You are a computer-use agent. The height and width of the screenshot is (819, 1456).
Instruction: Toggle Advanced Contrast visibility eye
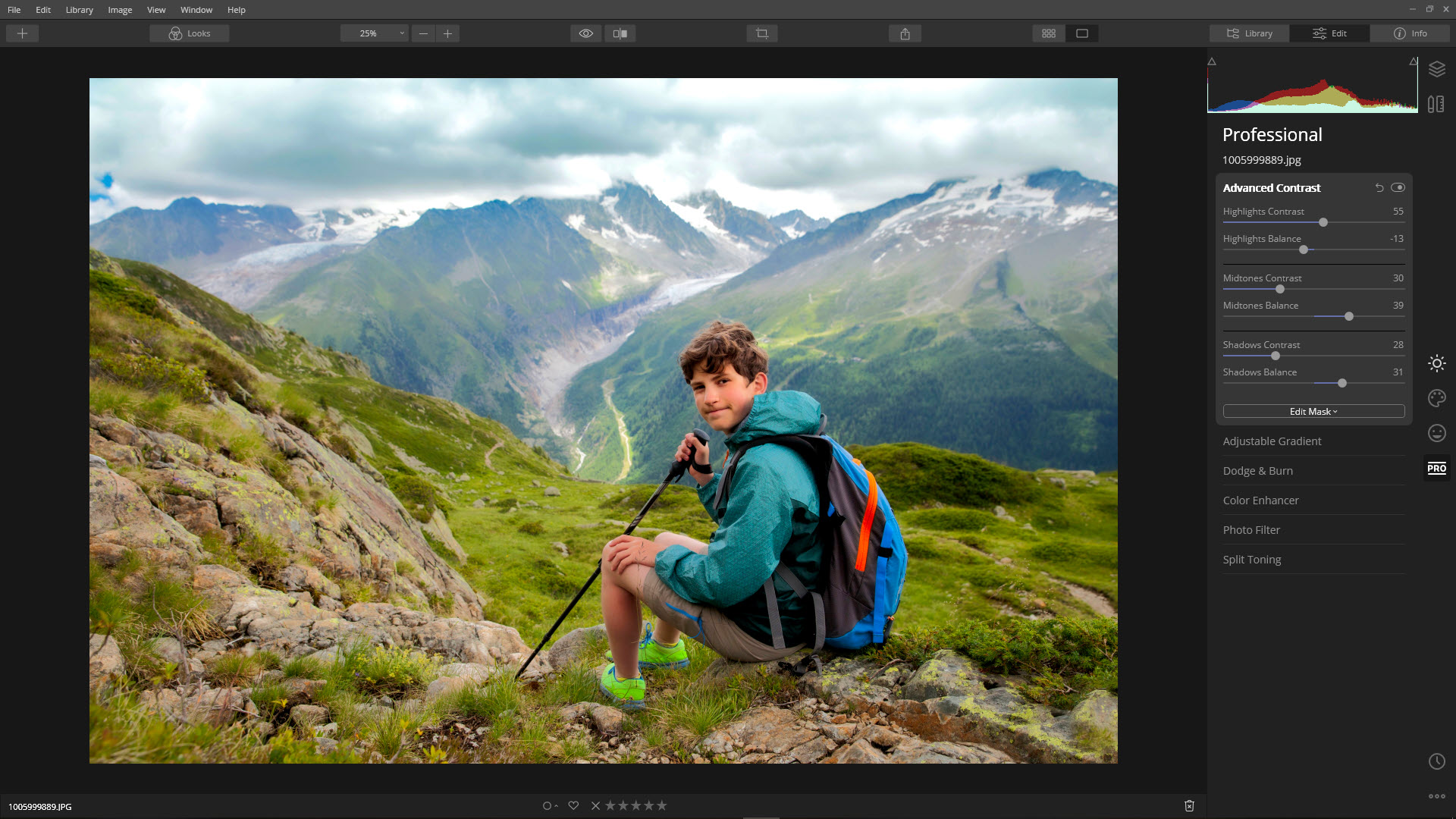pyautogui.click(x=1398, y=187)
